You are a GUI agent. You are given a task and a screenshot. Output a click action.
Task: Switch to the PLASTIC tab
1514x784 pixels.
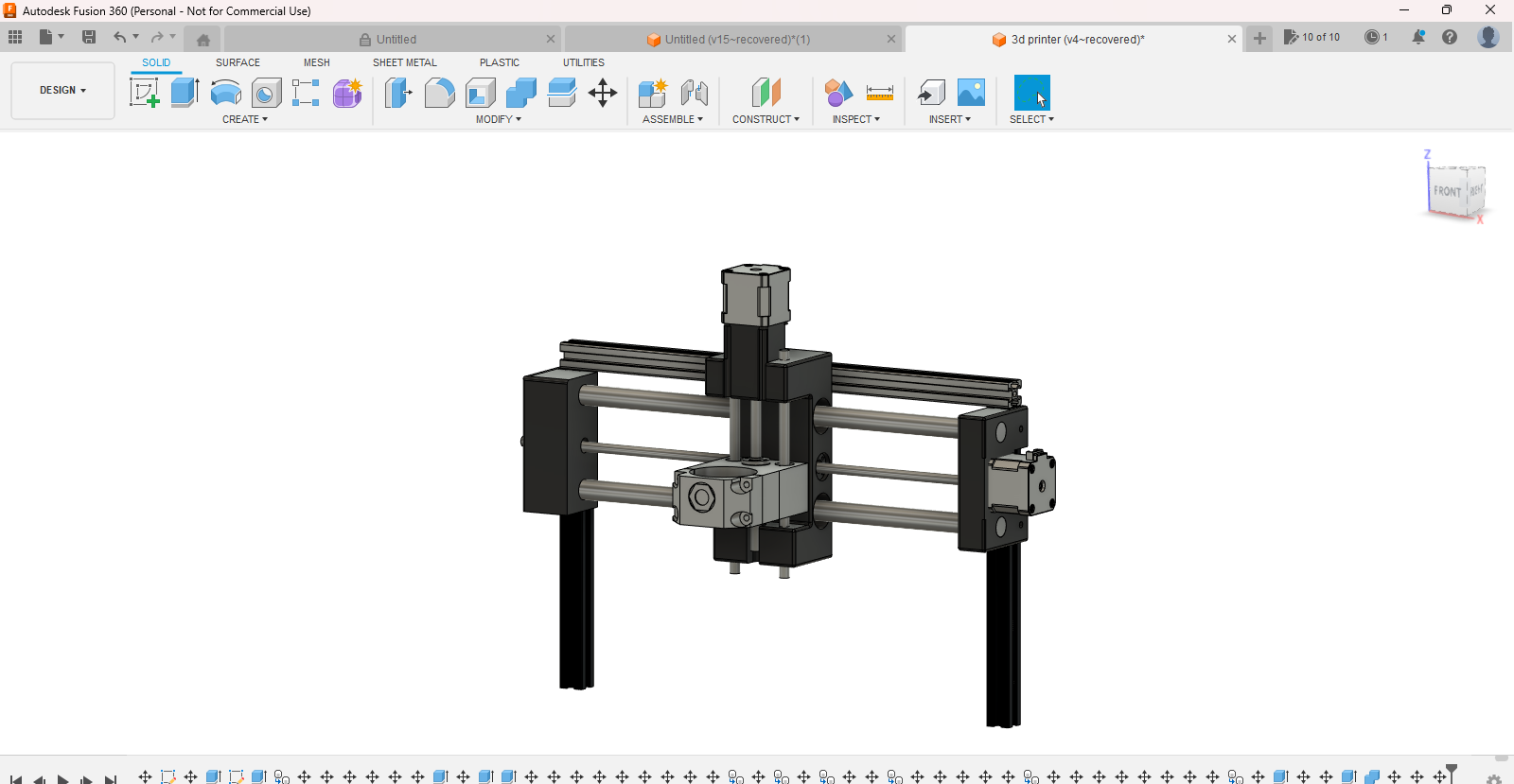(500, 62)
